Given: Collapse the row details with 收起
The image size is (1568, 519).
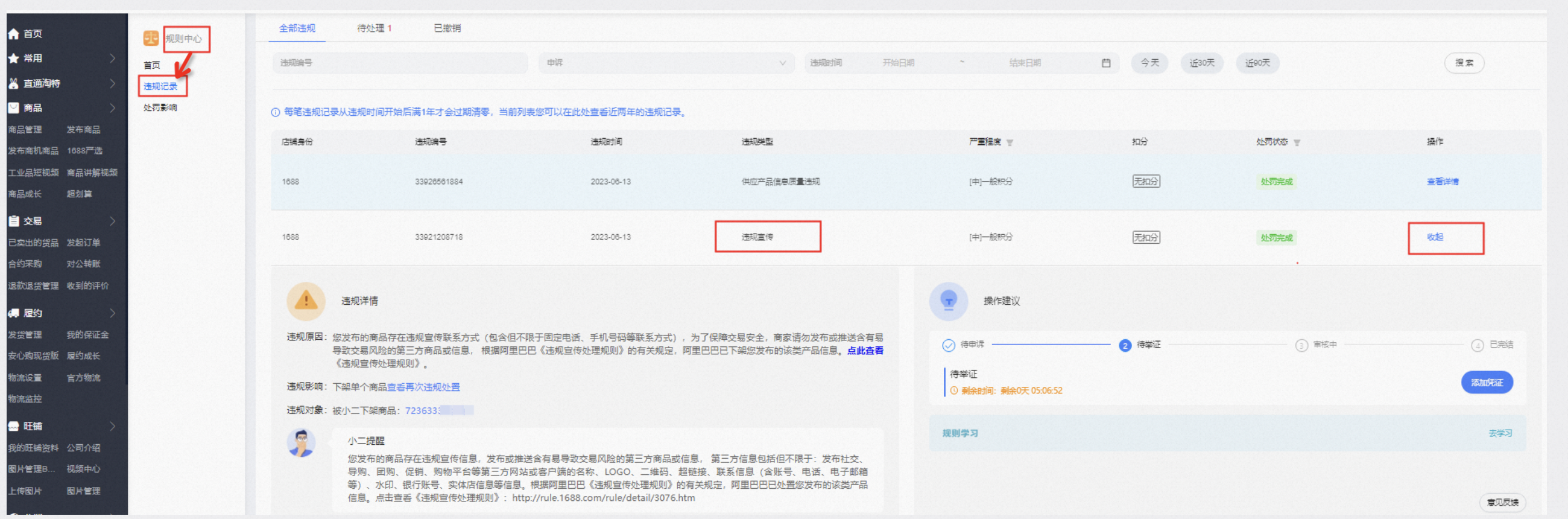Looking at the screenshot, I should tap(1435, 237).
